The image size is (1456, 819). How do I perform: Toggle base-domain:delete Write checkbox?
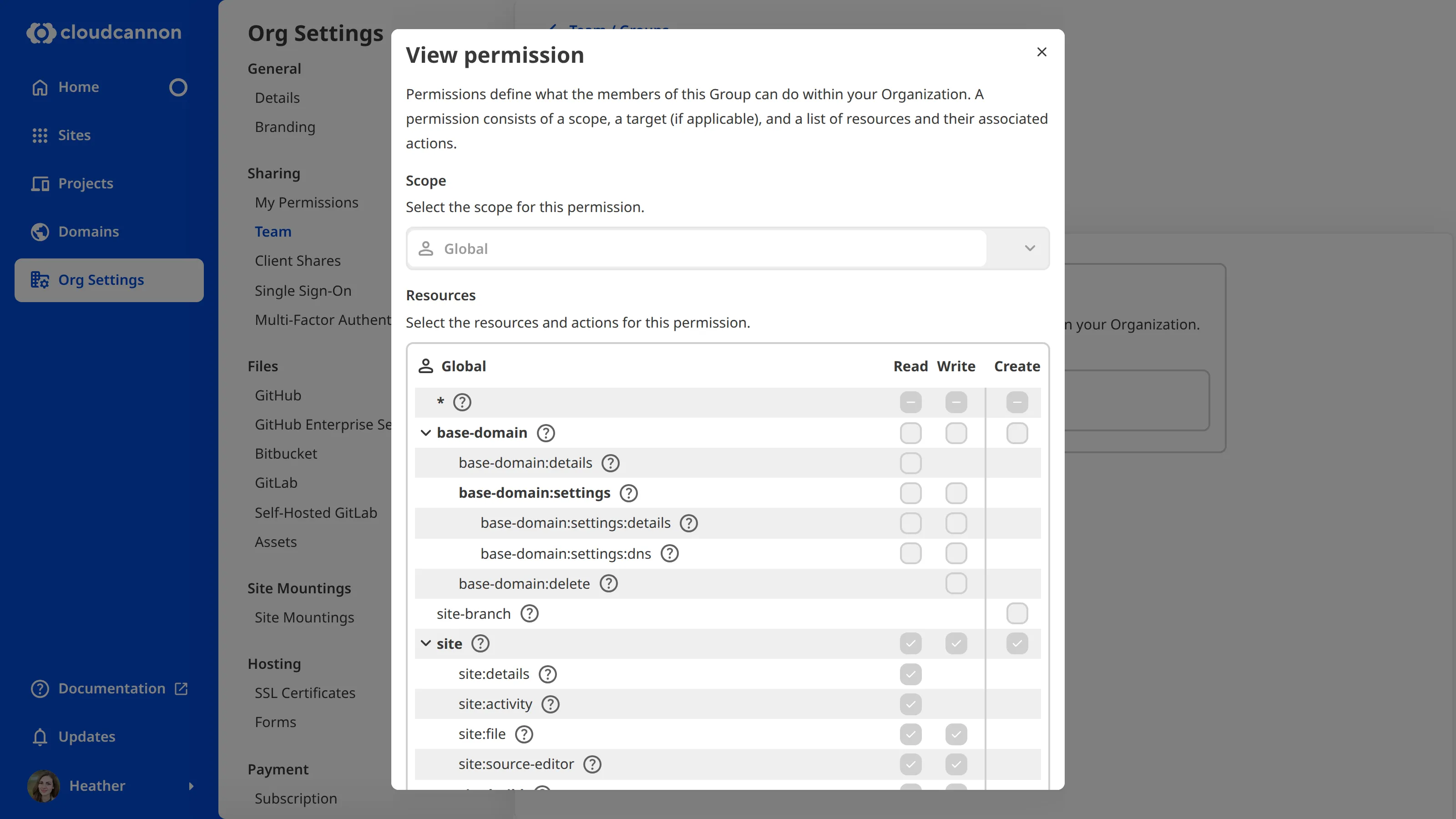956,583
